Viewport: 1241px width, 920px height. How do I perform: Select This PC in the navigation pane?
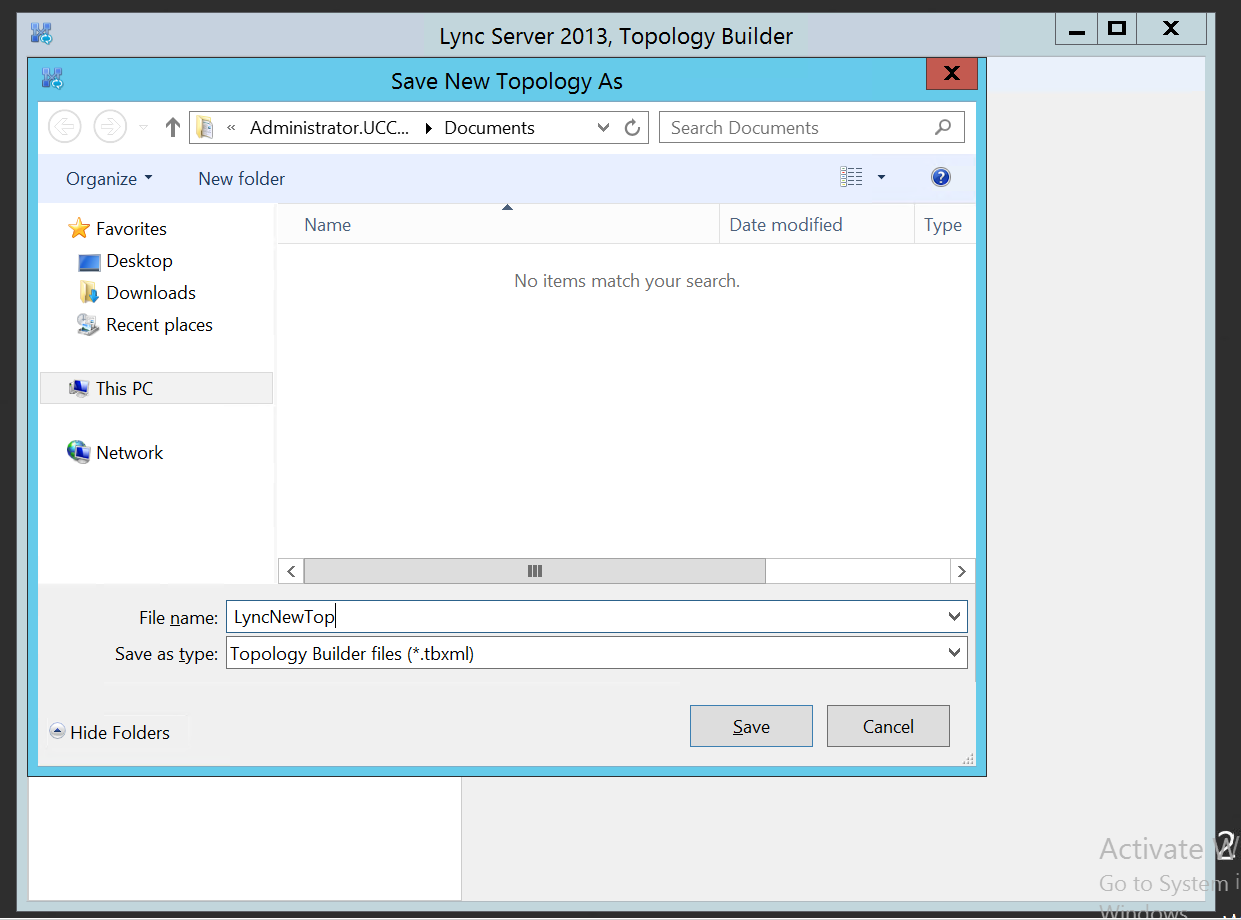(156, 388)
